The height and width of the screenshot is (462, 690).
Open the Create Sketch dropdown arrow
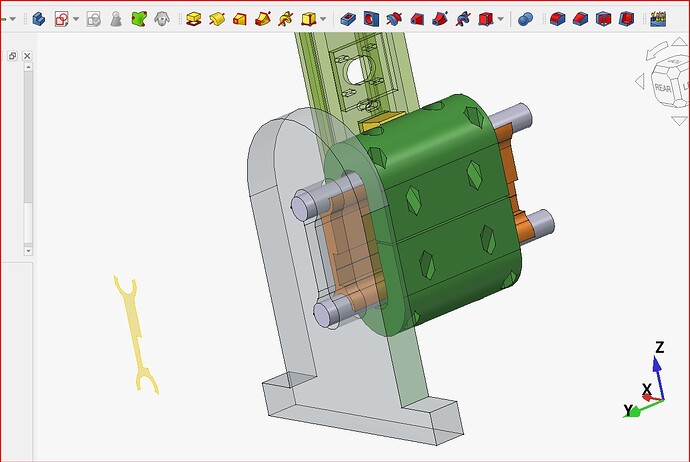tap(76, 19)
